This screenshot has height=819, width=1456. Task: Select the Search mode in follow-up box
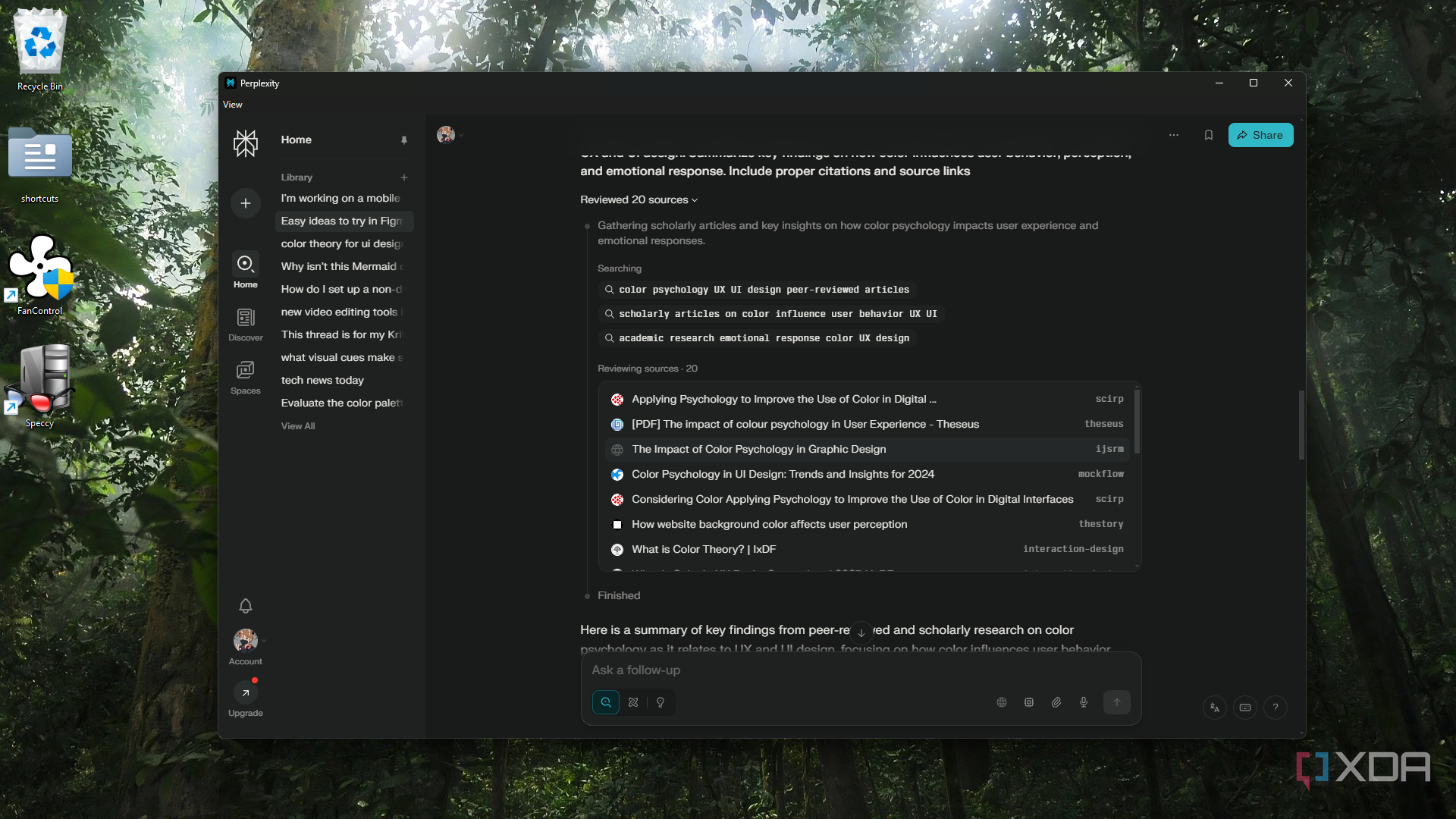[606, 702]
